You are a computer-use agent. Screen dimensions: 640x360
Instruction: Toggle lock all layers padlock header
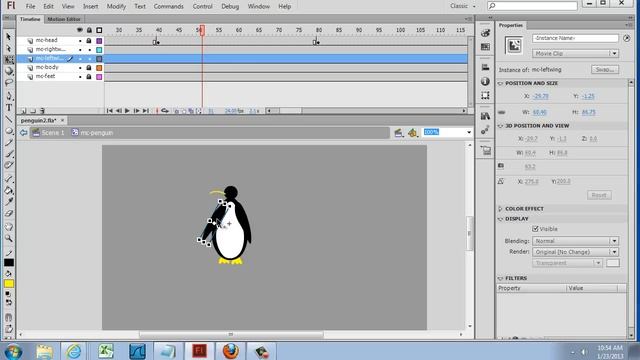[x=89, y=30]
